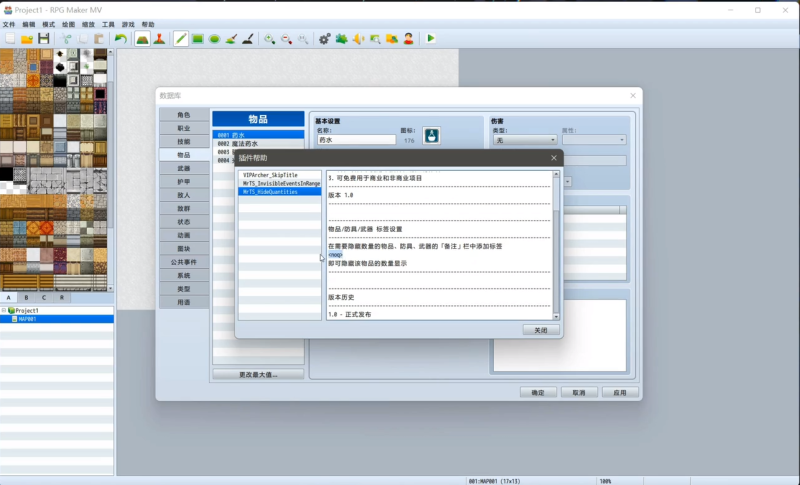Undo with the green arrow icon
This screenshot has width=800, height=485.
121,39
